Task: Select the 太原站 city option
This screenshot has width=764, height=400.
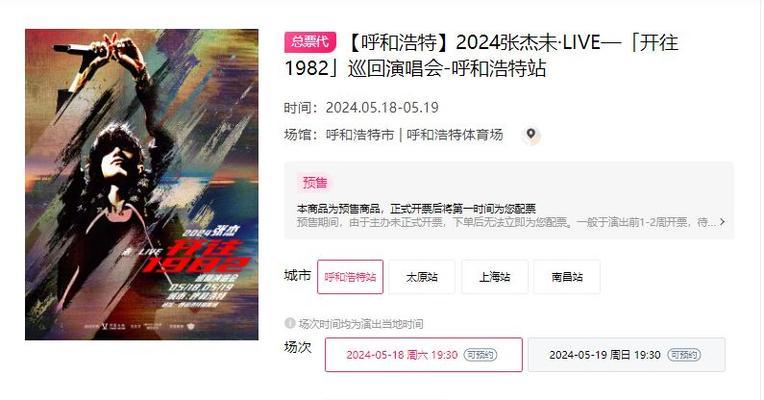Action: click(422, 277)
